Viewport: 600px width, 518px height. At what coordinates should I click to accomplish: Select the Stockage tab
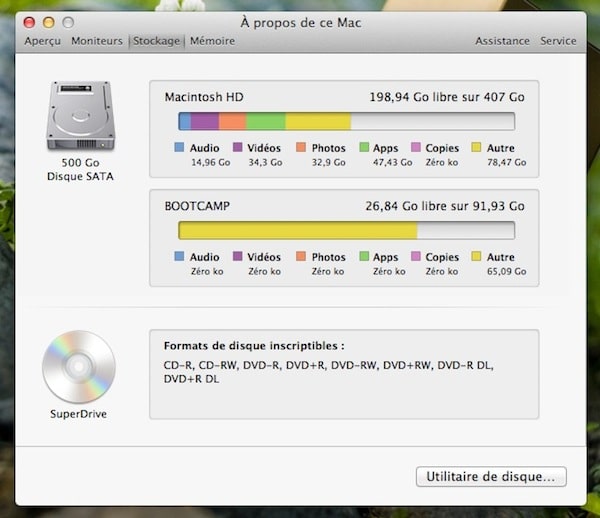(x=156, y=41)
